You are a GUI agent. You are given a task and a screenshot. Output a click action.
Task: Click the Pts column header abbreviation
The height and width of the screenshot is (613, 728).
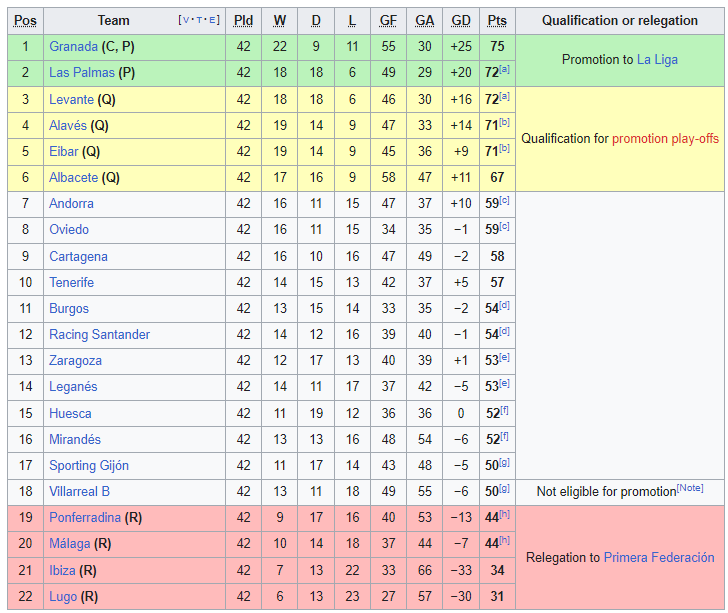point(497,20)
